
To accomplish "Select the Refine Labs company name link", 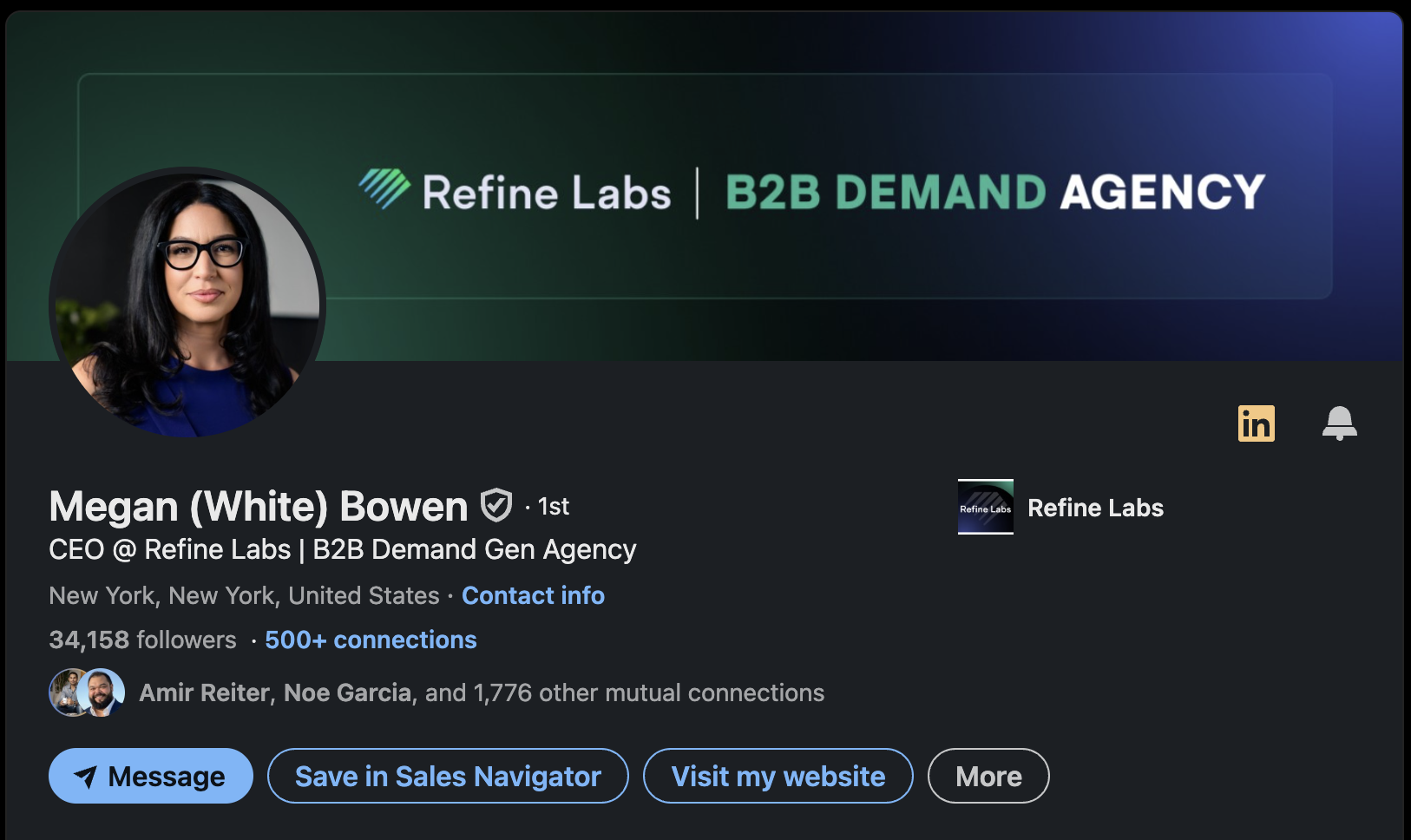I will click(1095, 508).
